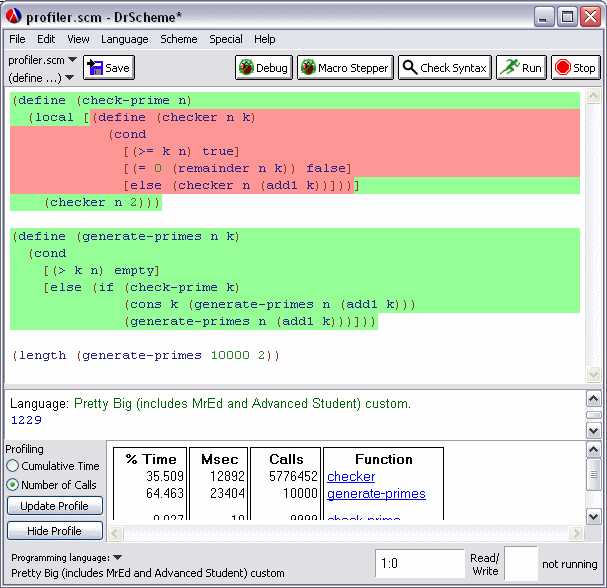This screenshot has width=607, height=588.
Task: Run Check Syntax on the program
Action: coord(445,68)
